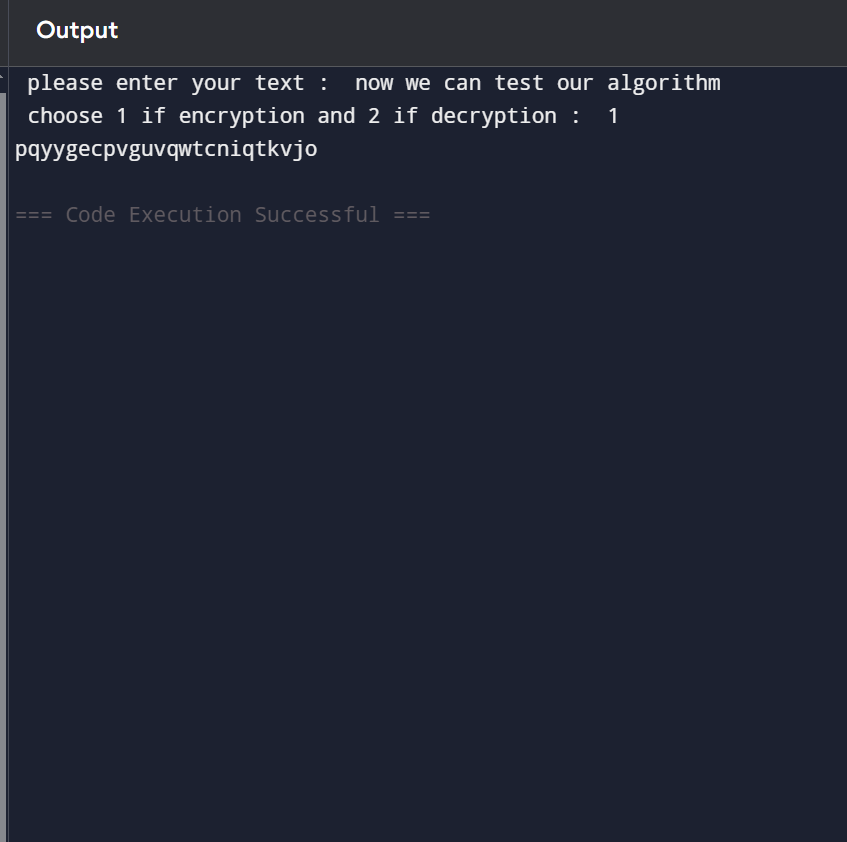The height and width of the screenshot is (842, 847).
Task: Click the word 'encryption' in second line
Action: coord(241,116)
